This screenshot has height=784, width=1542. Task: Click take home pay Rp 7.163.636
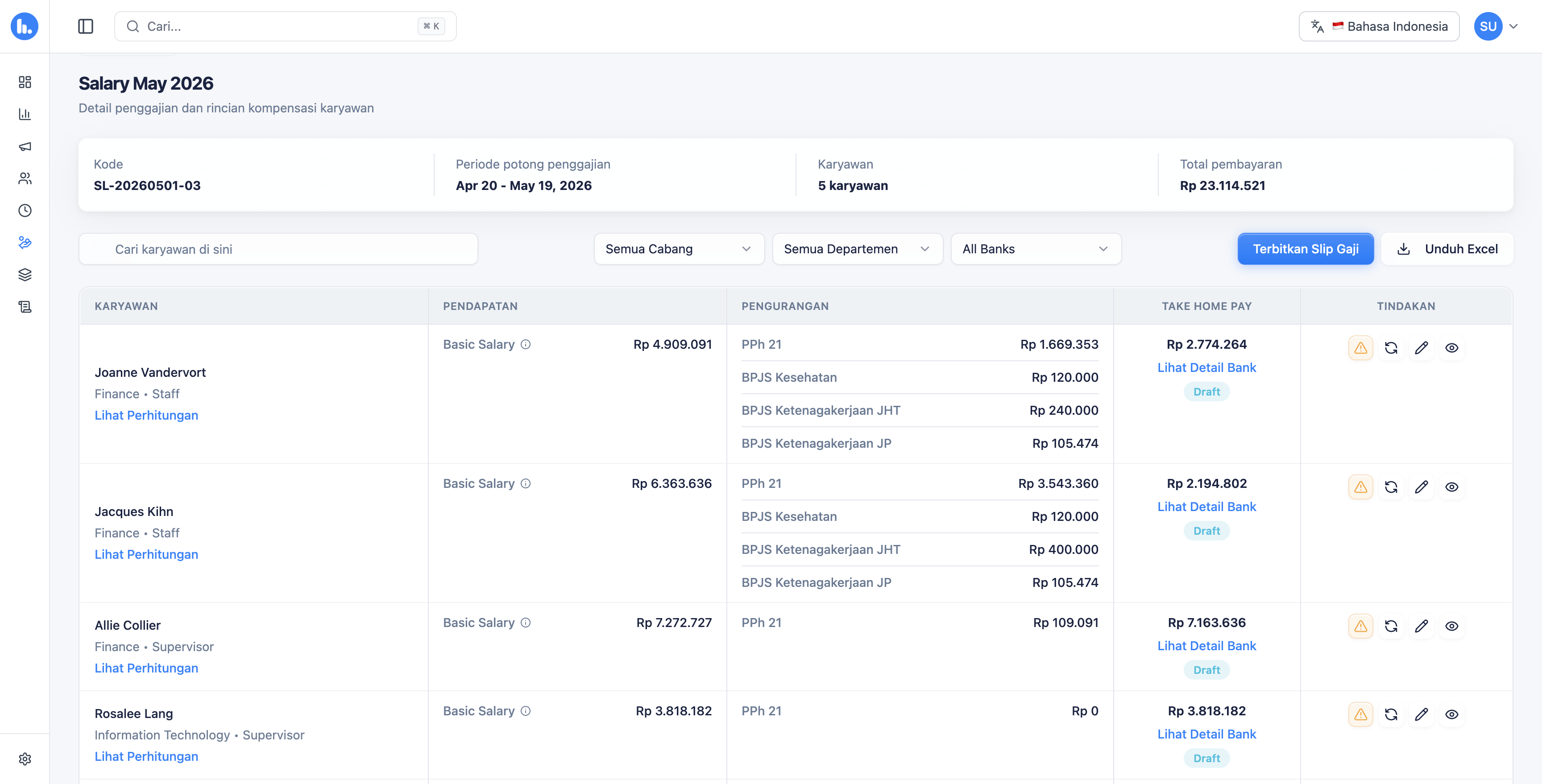coord(1207,623)
